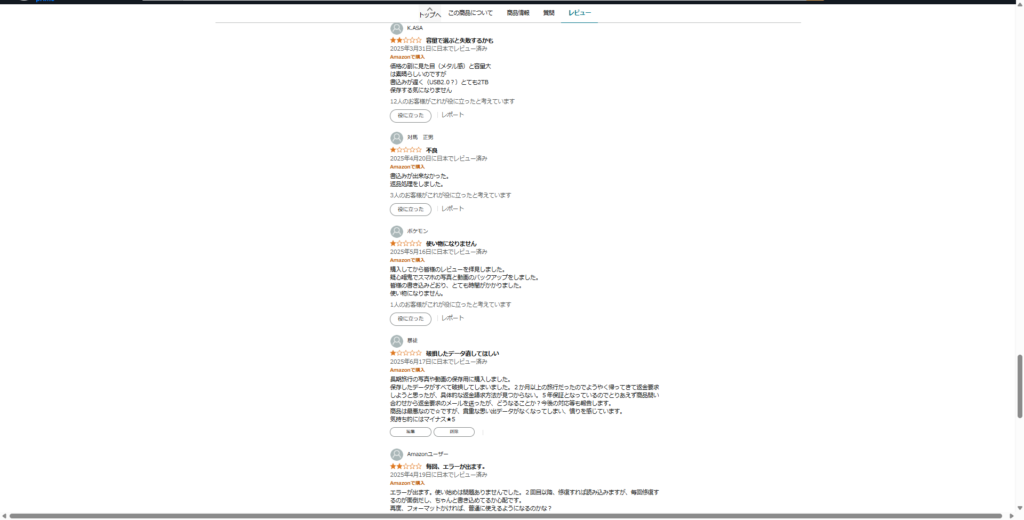Click the horizontal scrollbar thumb at the bottom
This screenshot has width=1024, height=520.
(505, 516)
